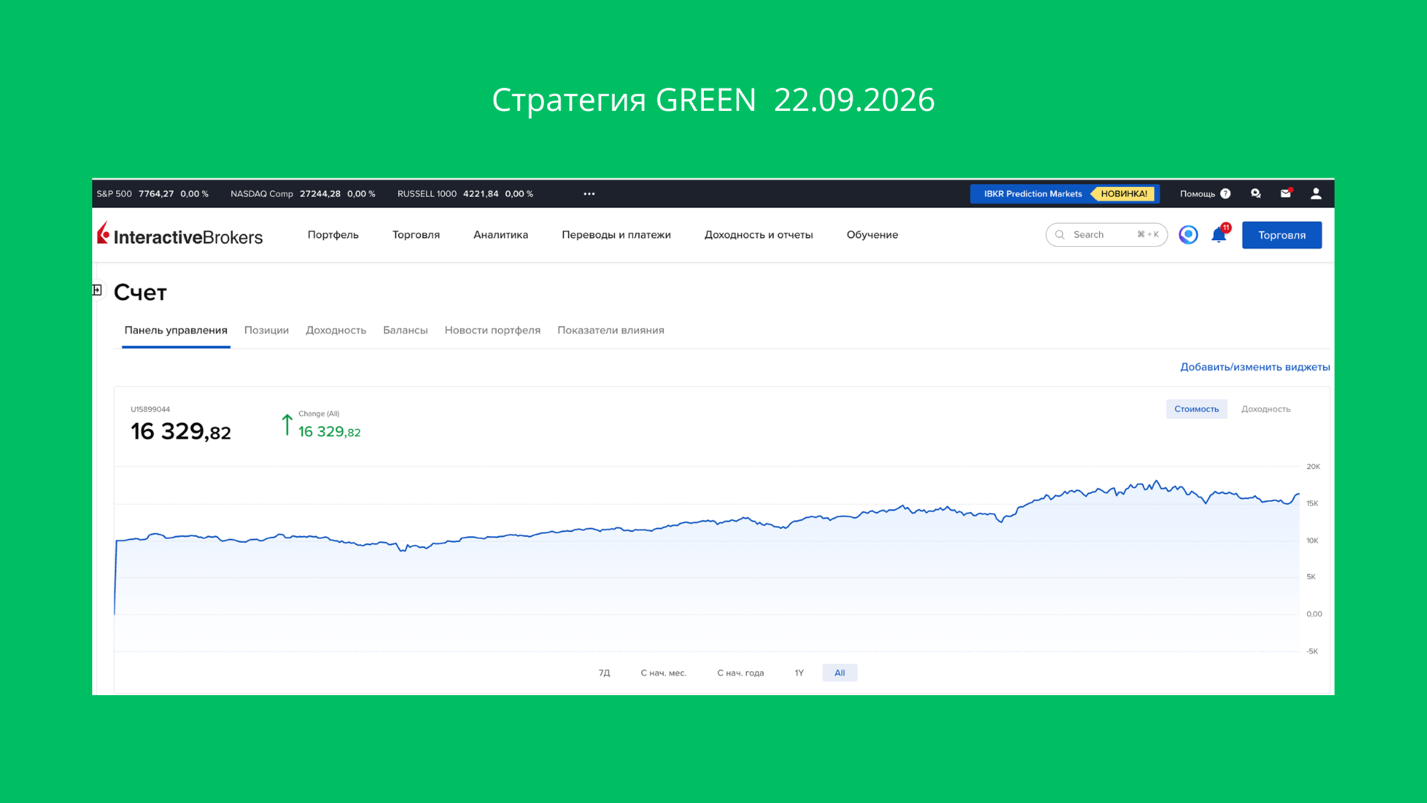Click inside the Search input field
Image resolution: width=1427 pixels, height=803 pixels.
coord(1106,235)
